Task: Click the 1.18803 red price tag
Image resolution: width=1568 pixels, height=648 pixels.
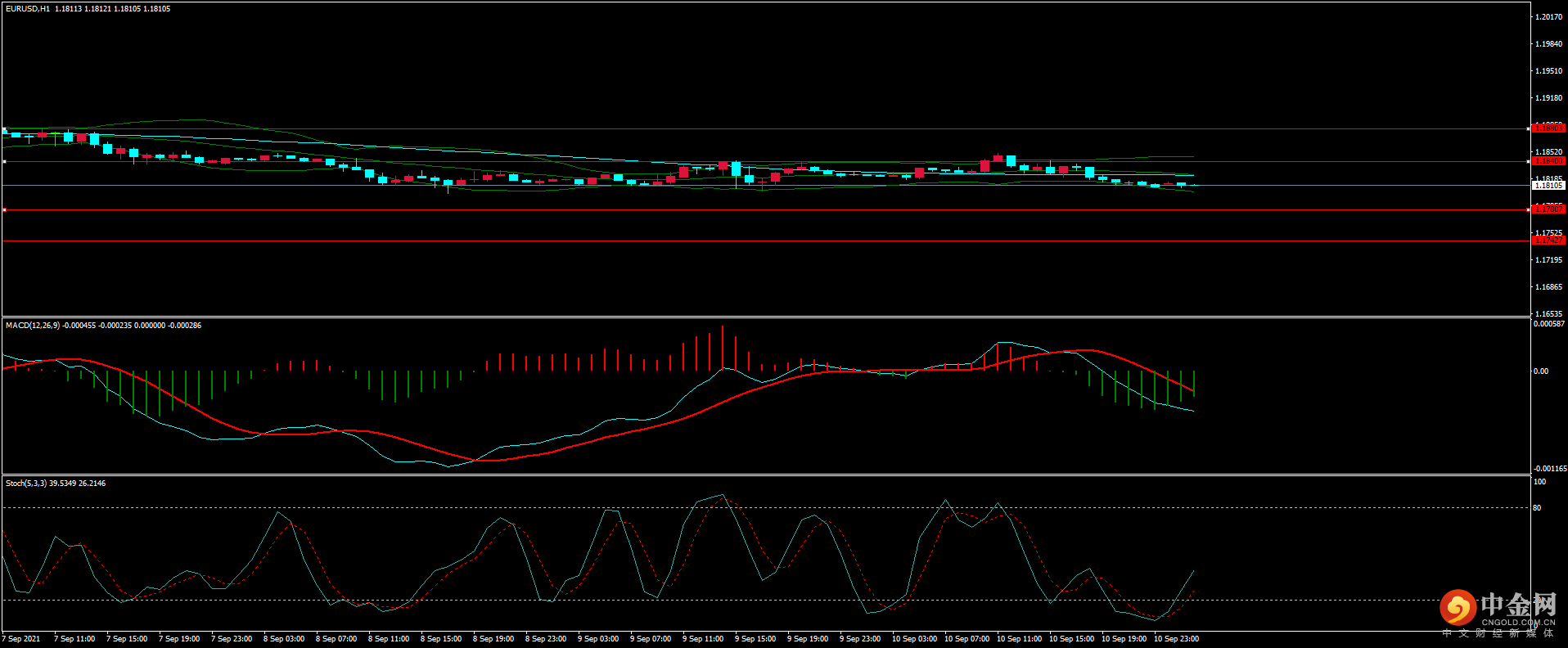Action: pos(1548,128)
